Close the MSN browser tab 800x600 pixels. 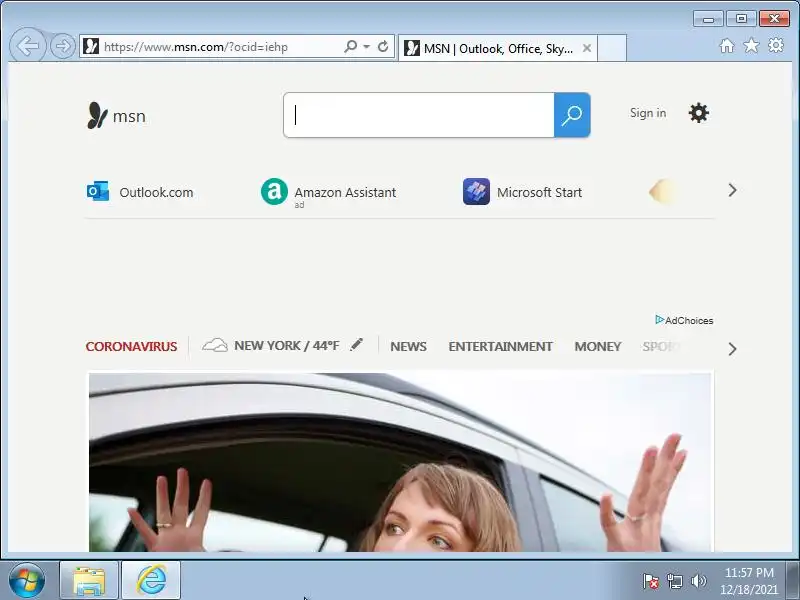click(x=587, y=48)
